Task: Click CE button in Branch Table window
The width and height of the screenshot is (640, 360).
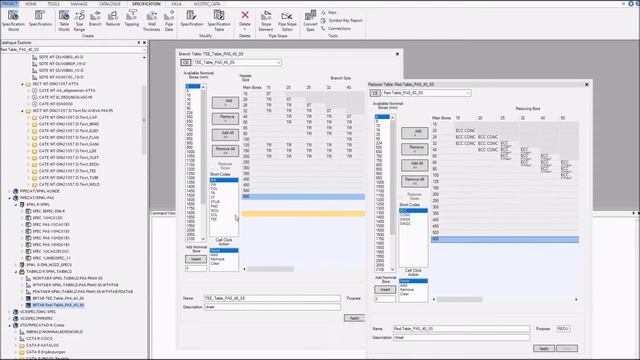Action: point(186,62)
